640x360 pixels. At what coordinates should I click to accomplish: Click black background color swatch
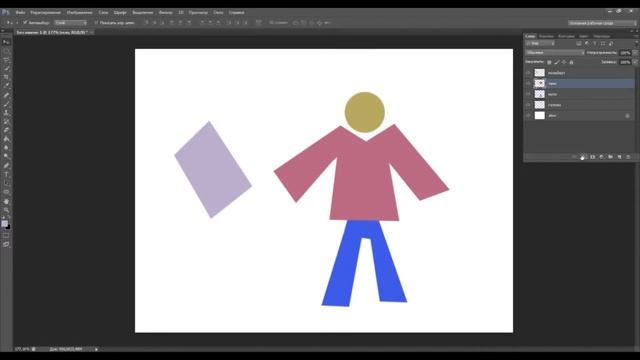click(x=8, y=227)
